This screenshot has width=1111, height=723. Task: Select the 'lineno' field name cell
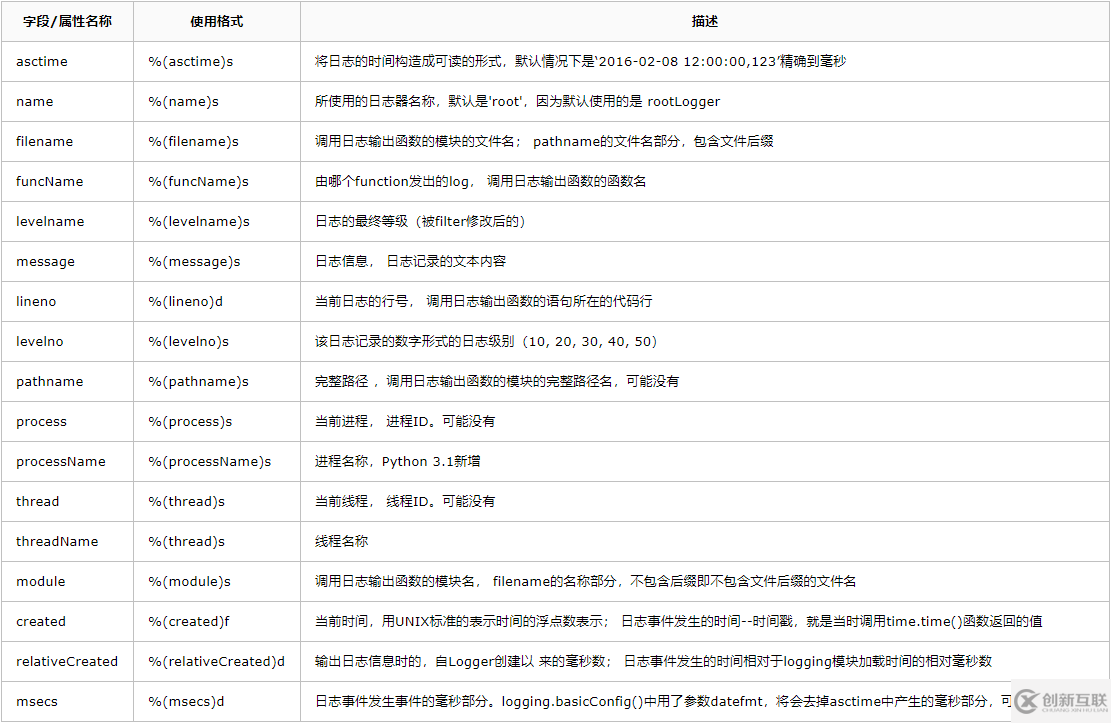tap(67, 302)
